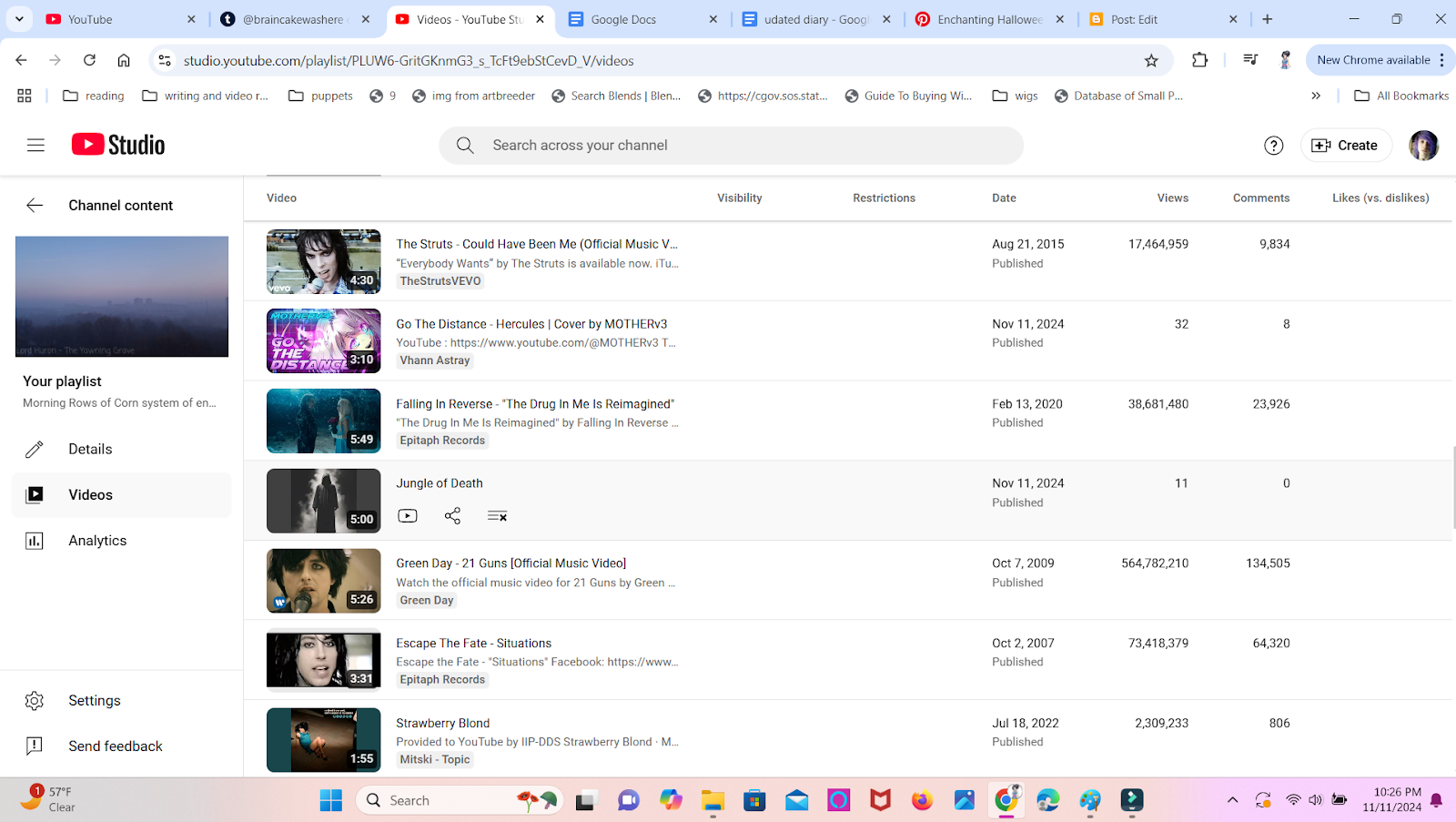Screen dimensions: 1456x822
Task: Go back using Channel content arrow
Action: point(35,206)
